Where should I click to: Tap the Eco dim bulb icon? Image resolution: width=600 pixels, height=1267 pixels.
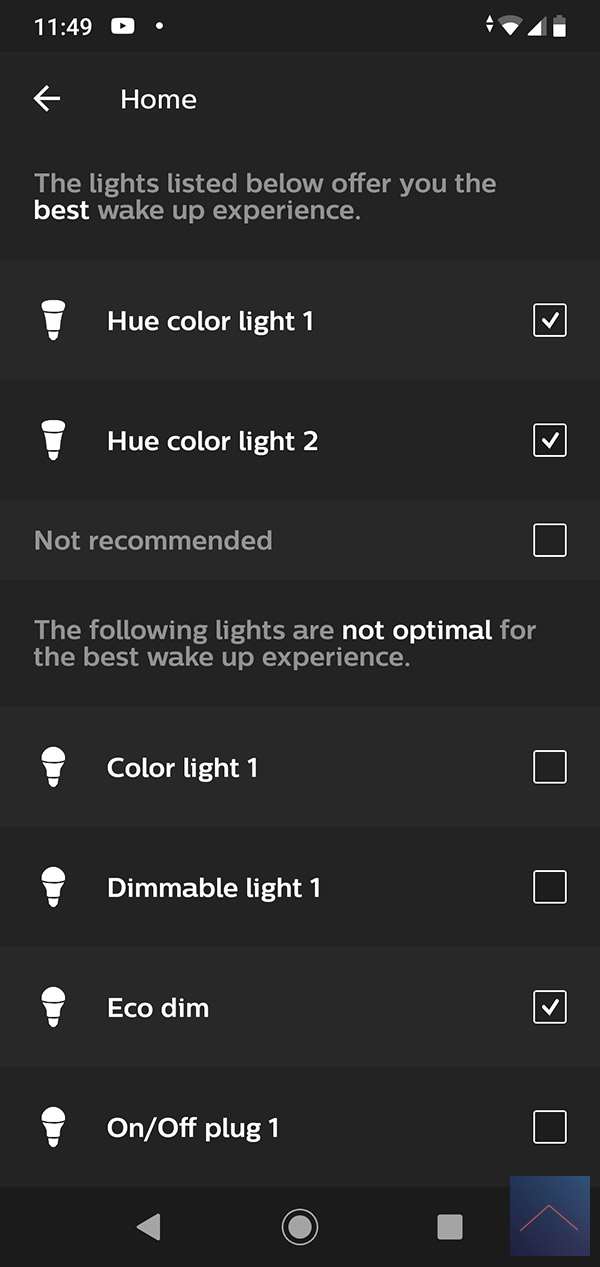54,1008
